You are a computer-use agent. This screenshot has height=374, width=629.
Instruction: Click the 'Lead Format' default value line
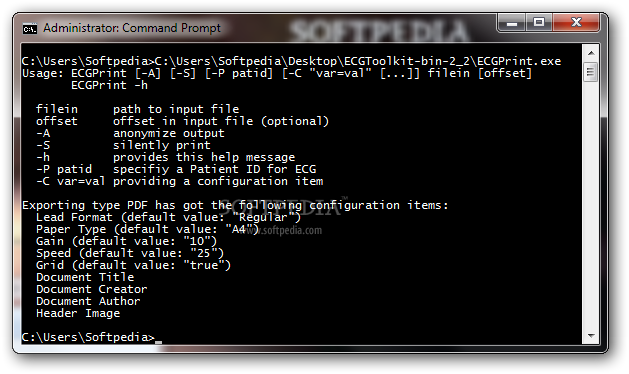point(168,217)
